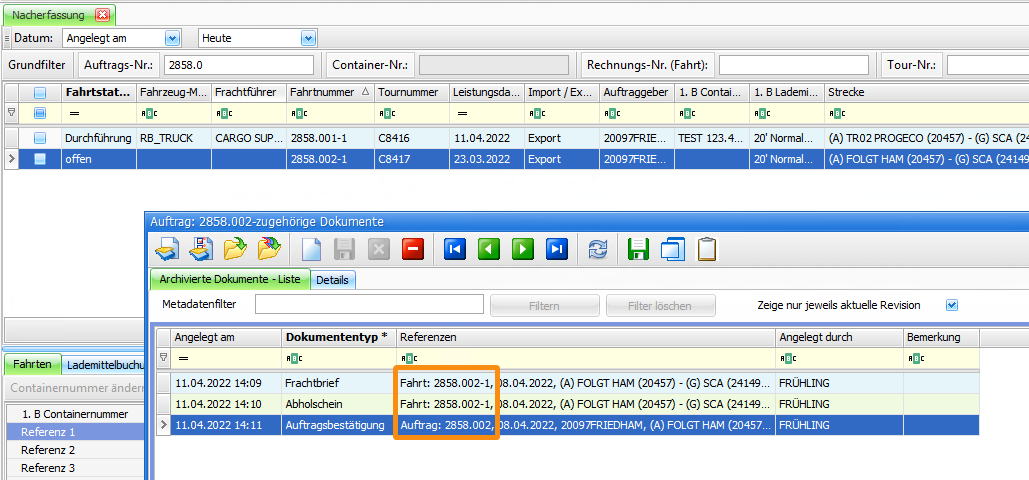Click the red minus delete icon
This screenshot has width=1029, height=480.
(412, 249)
